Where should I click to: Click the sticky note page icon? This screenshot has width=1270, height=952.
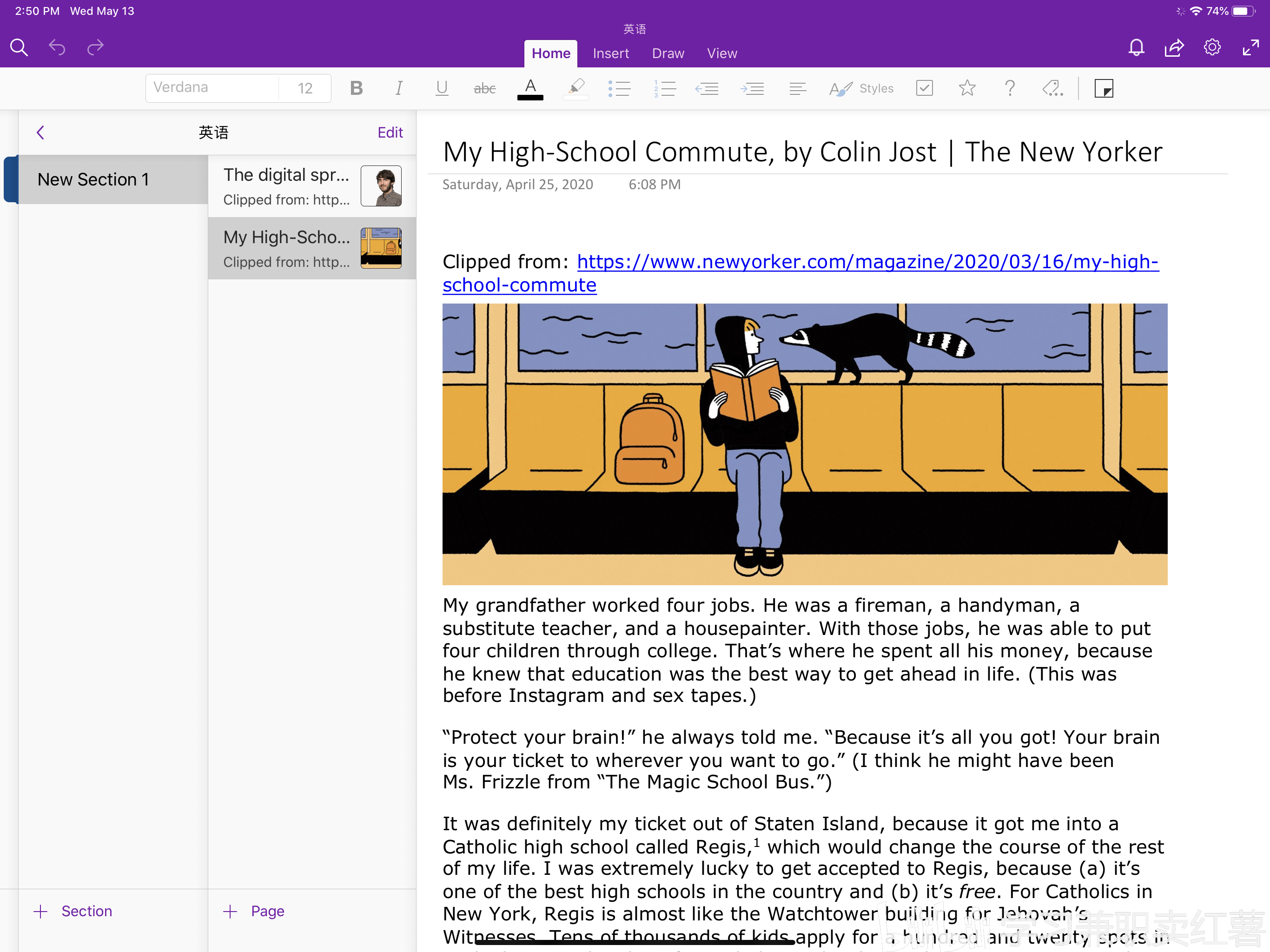tap(1104, 88)
